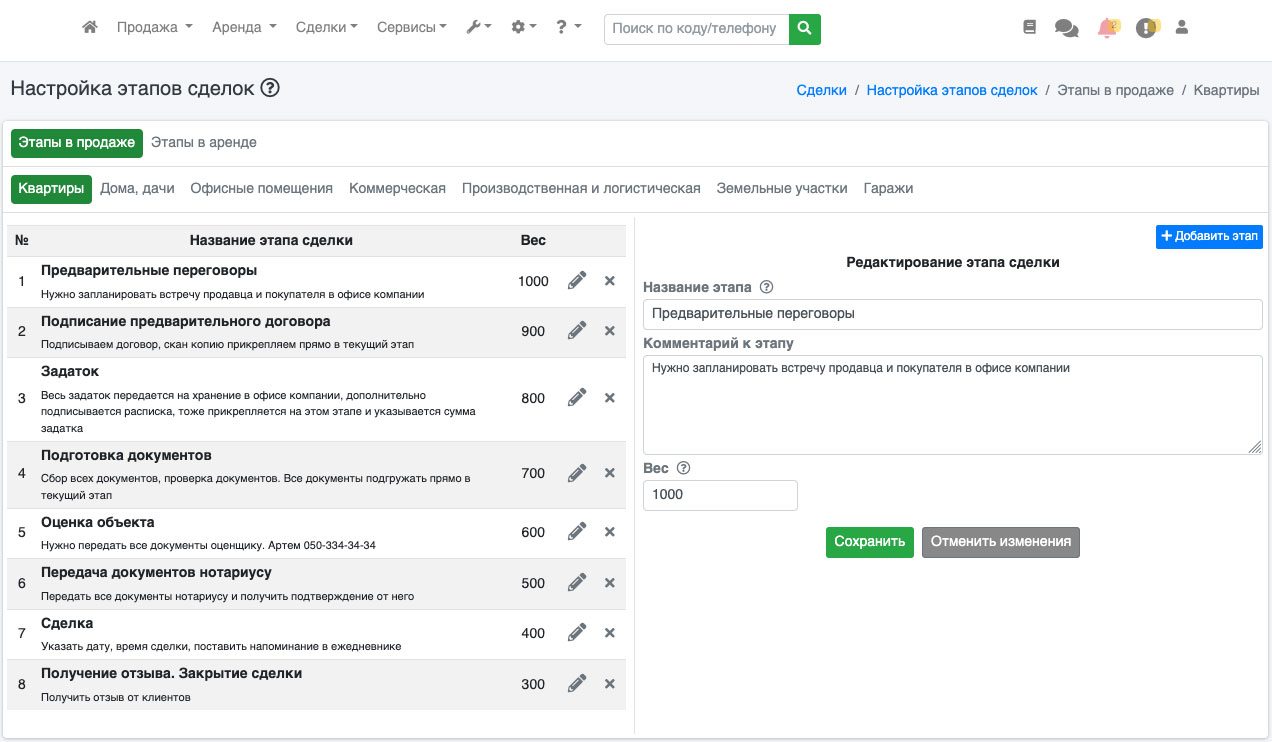Open the chat messages icon
This screenshot has width=1272, height=742.
1066,29
